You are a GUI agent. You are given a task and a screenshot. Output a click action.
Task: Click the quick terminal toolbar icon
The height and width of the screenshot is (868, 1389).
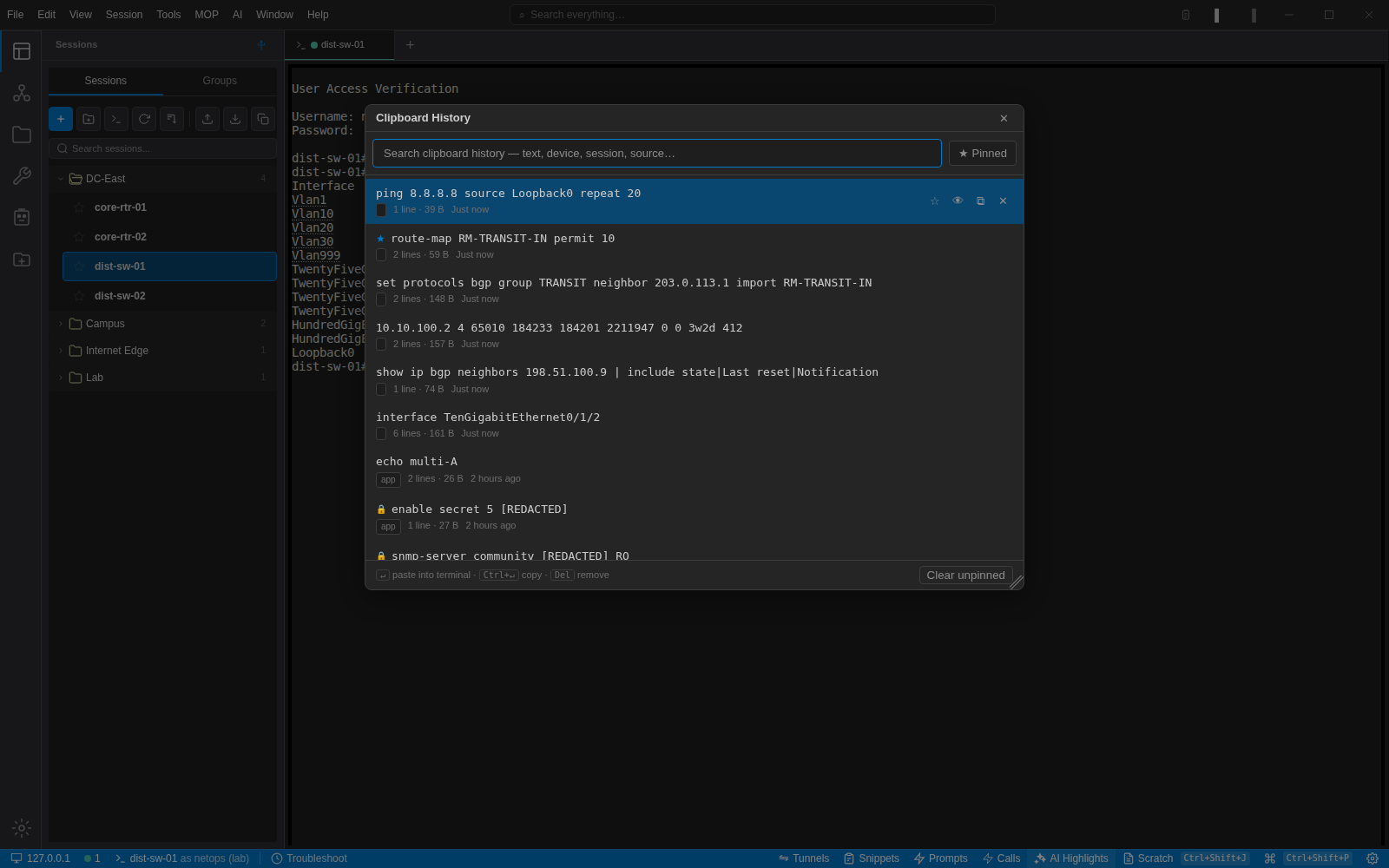tap(116, 119)
